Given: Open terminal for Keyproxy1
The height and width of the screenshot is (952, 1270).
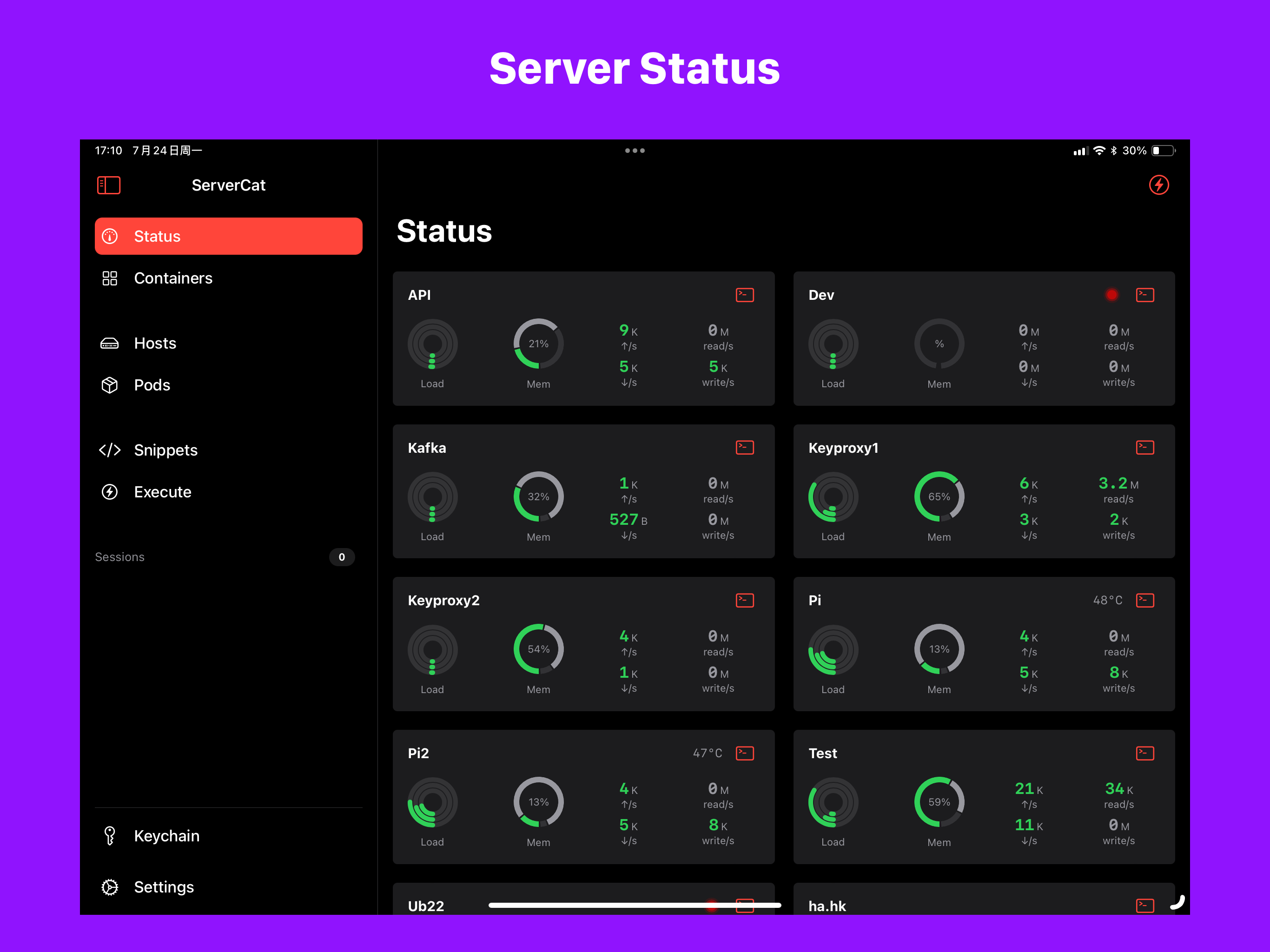Looking at the screenshot, I should tap(1145, 447).
